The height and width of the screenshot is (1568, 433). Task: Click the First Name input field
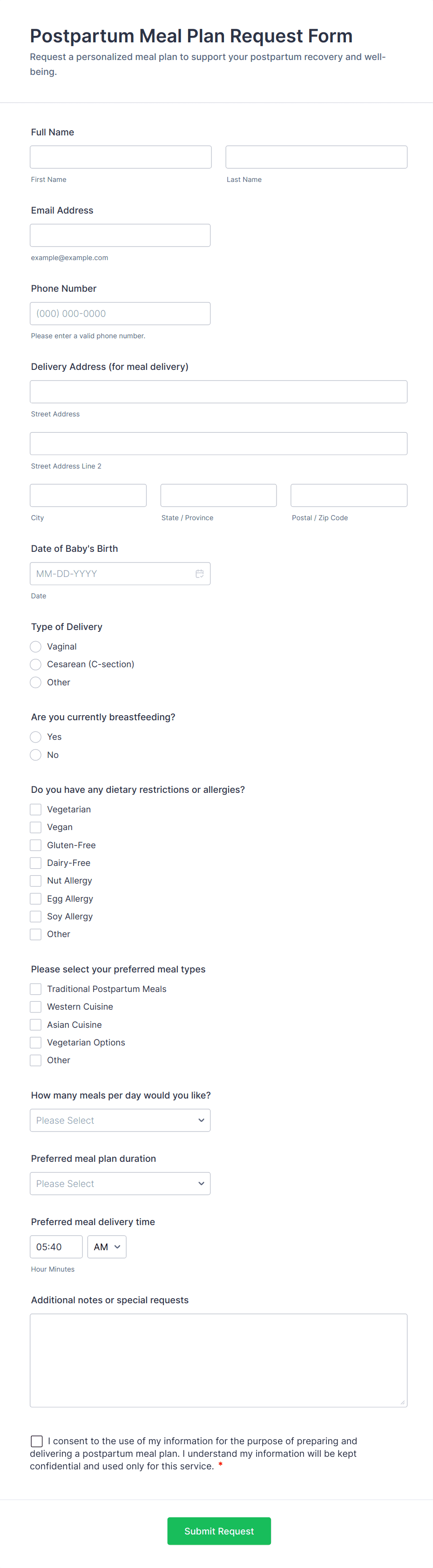pyautogui.click(x=121, y=157)
